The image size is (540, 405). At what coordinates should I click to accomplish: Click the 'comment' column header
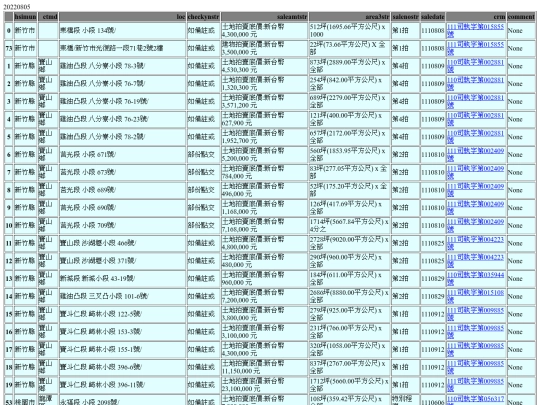(x=521, y=17)
